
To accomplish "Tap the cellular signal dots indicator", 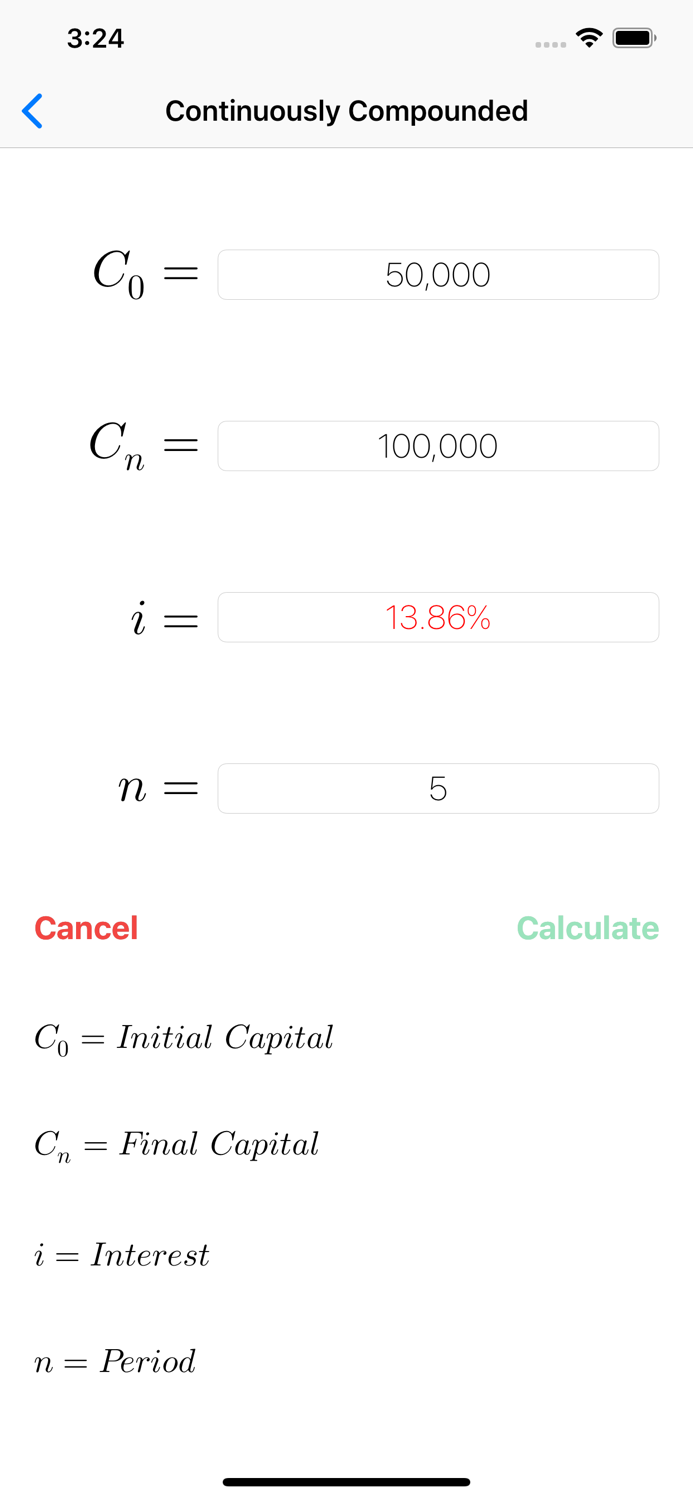I will pyautogui.click(x=551, y=44).
